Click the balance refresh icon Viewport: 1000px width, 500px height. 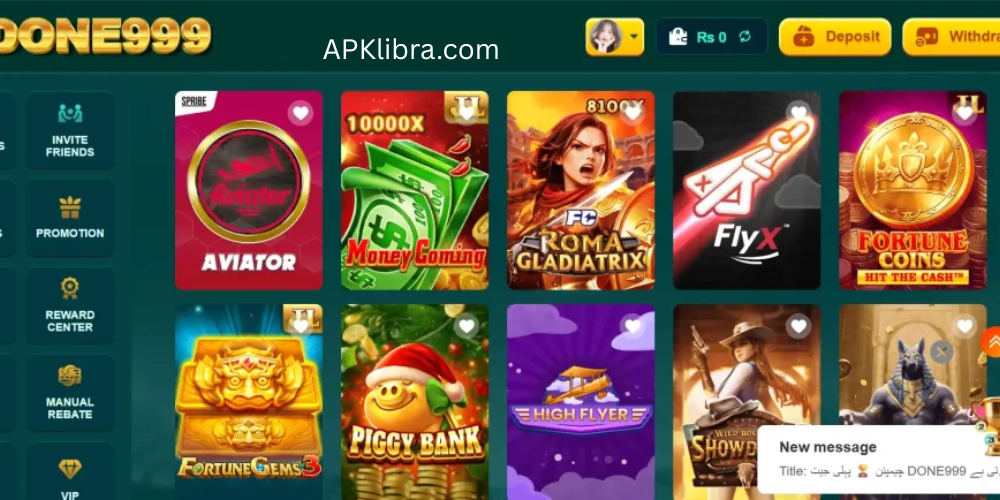745,37
